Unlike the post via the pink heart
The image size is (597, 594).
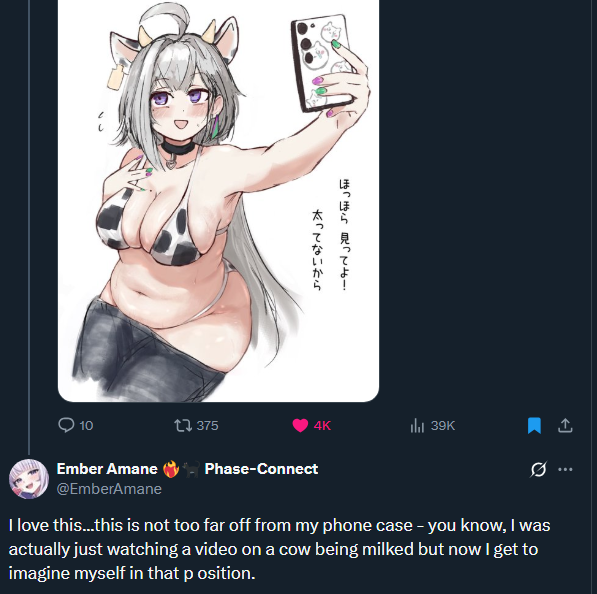(300, 425)
